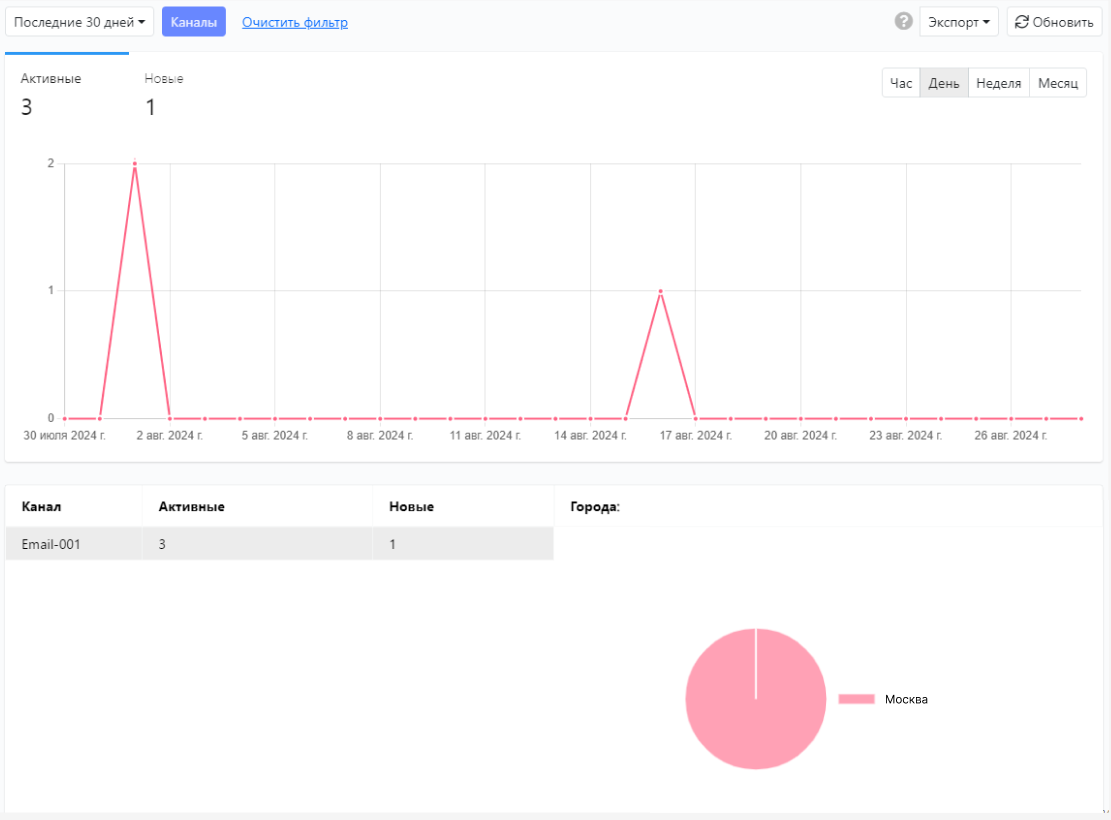1111x820 pixels.
Task: Click the 26 авг. 2024 г. axis label
Action: pyautogui.click(x=1010, y=435)
